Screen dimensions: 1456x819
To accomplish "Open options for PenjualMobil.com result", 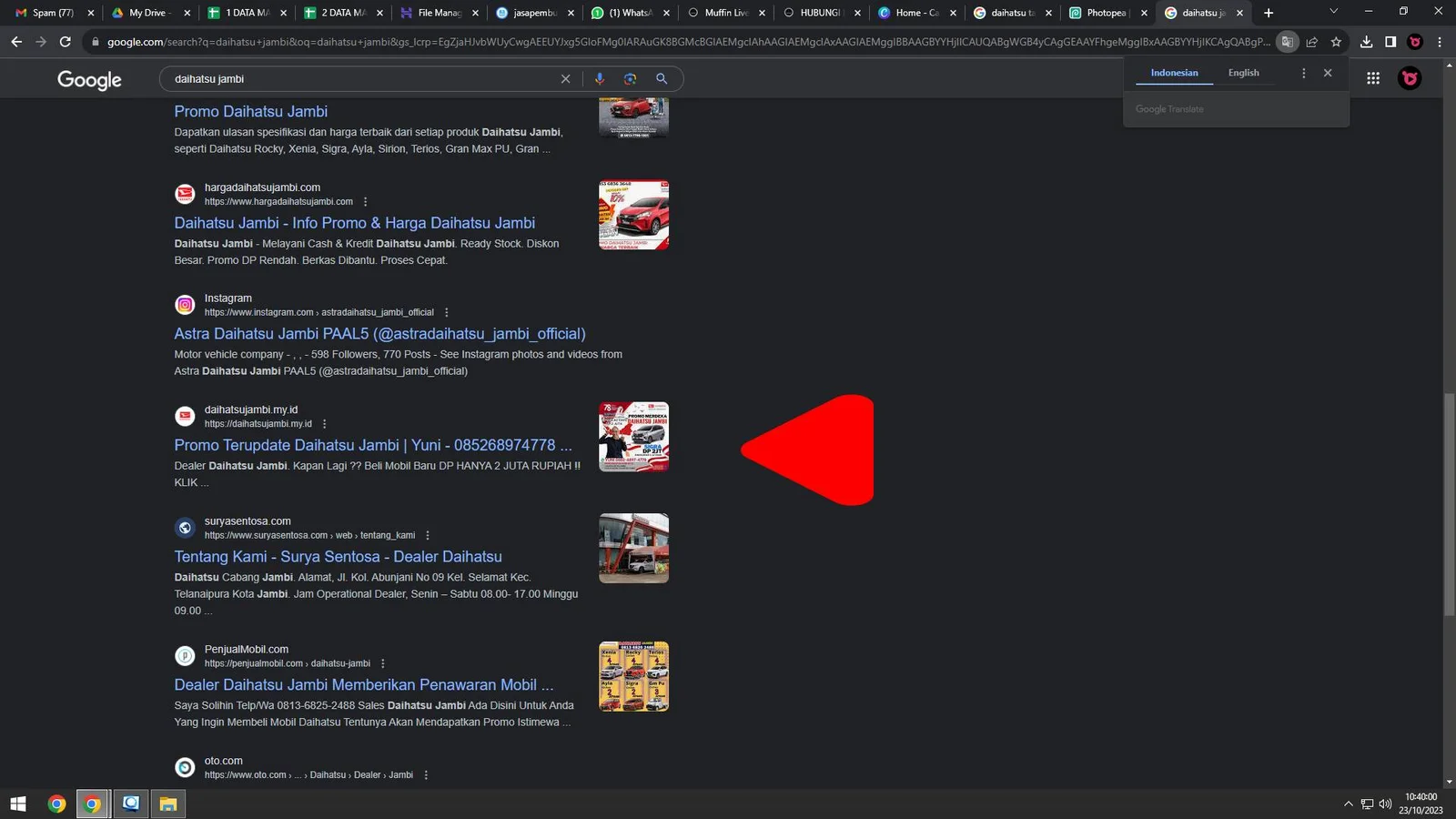I will (x=383, y=663).
